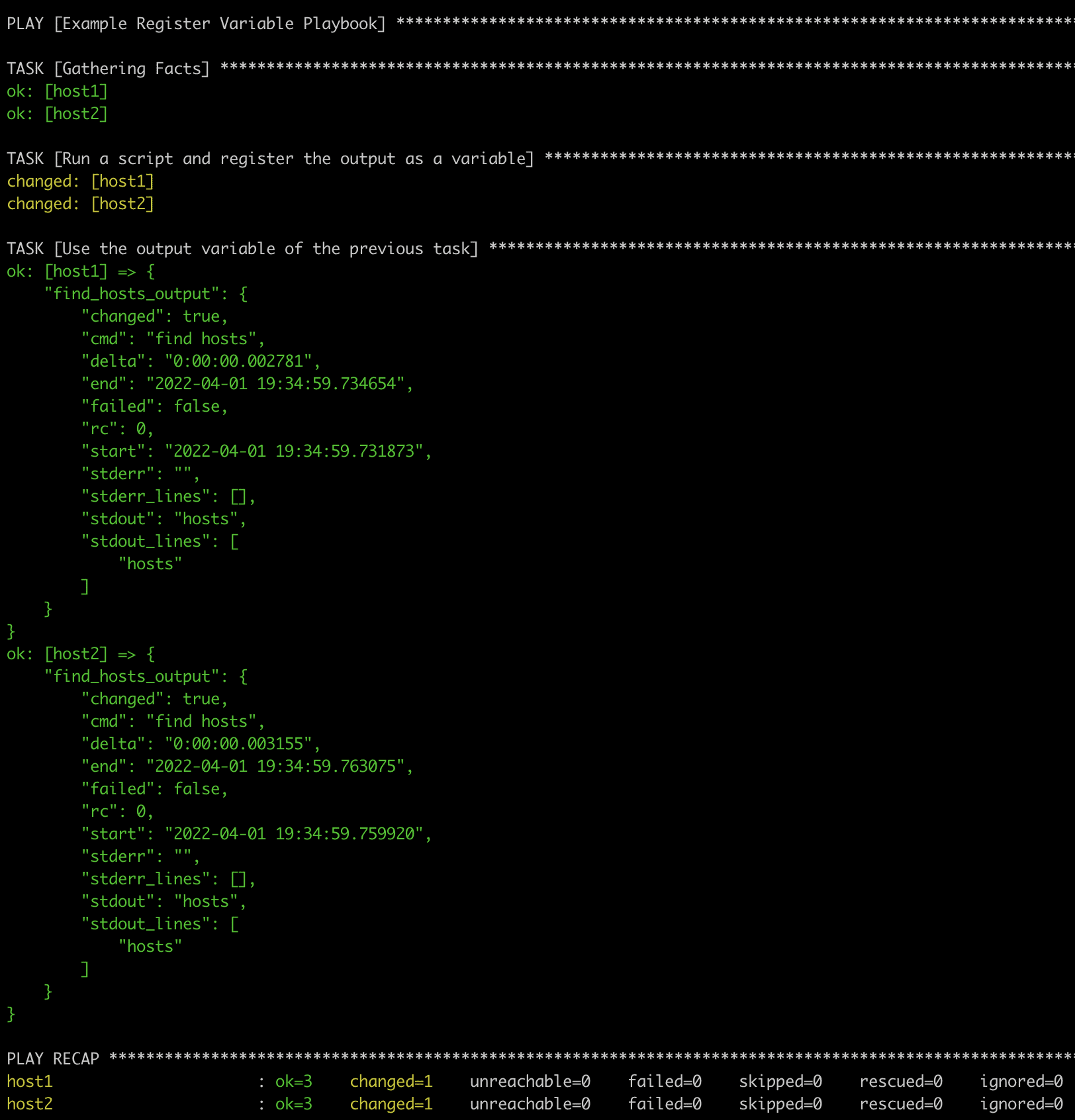Click the cmd: find hosts value for host1

click(x=172, y=338)
